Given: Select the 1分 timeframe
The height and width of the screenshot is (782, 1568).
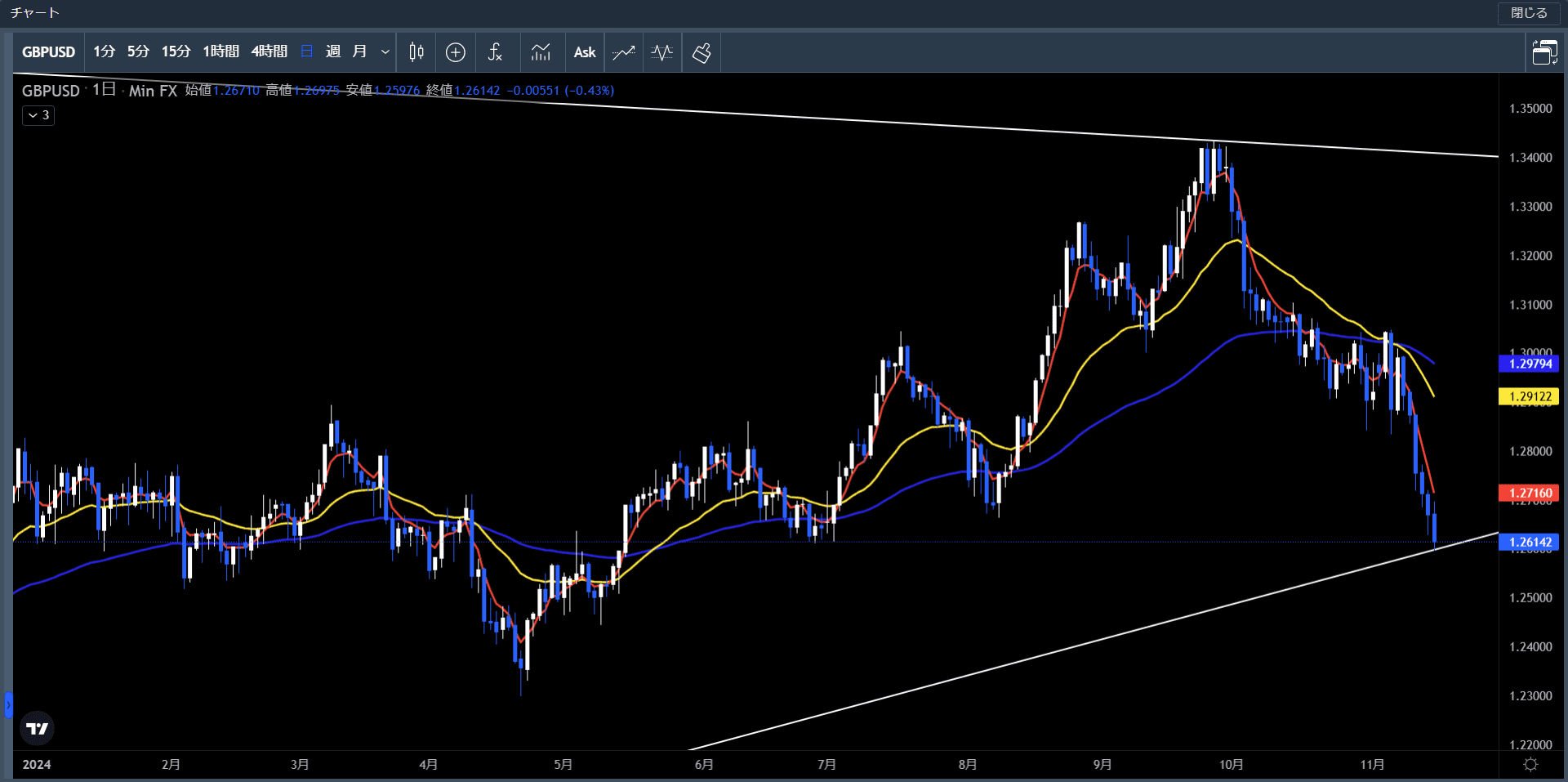Looking at the screenshot, I should [104, 52].
